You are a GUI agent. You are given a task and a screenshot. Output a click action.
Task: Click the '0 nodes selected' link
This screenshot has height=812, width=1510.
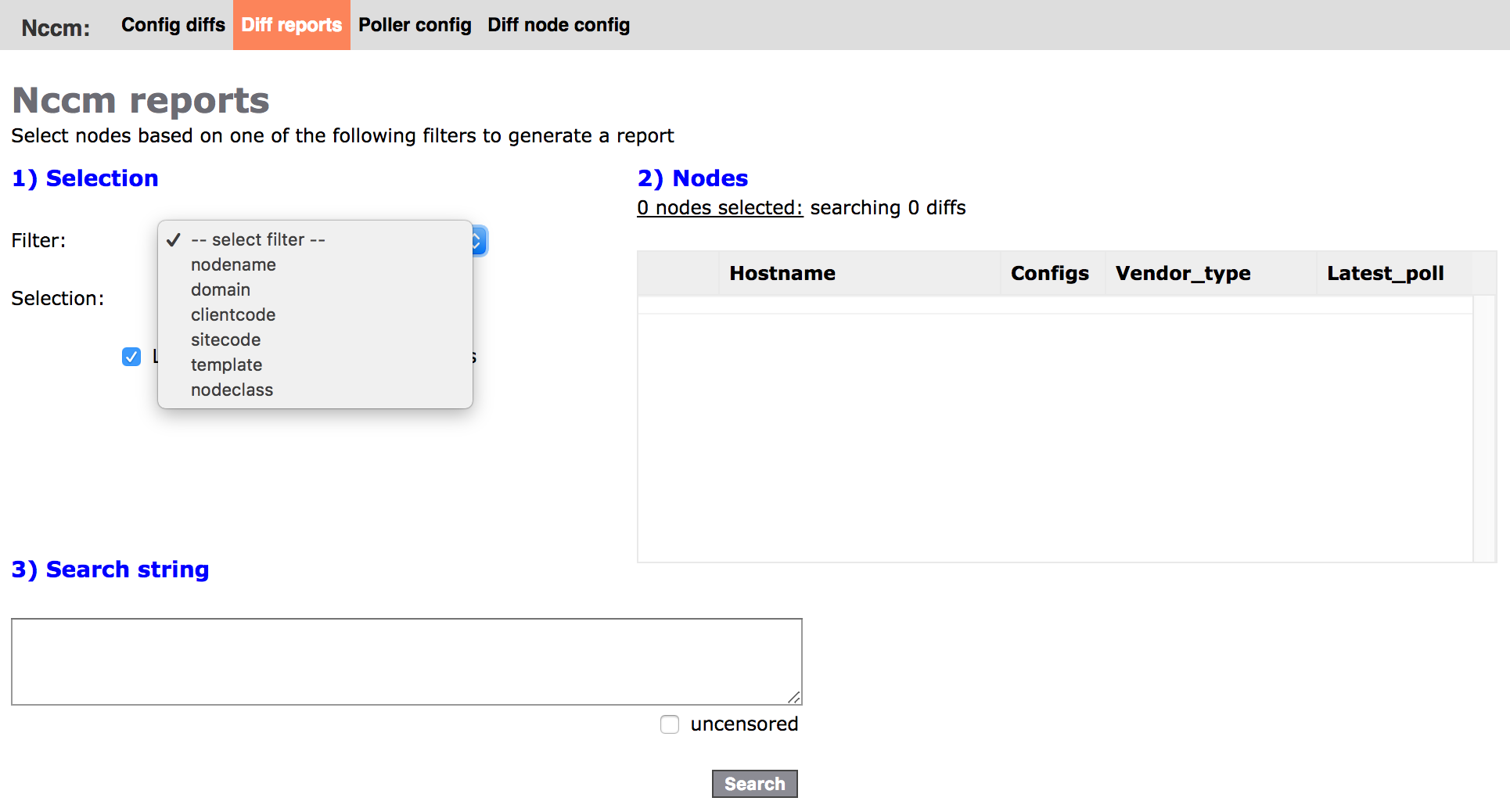click(720, 207)
